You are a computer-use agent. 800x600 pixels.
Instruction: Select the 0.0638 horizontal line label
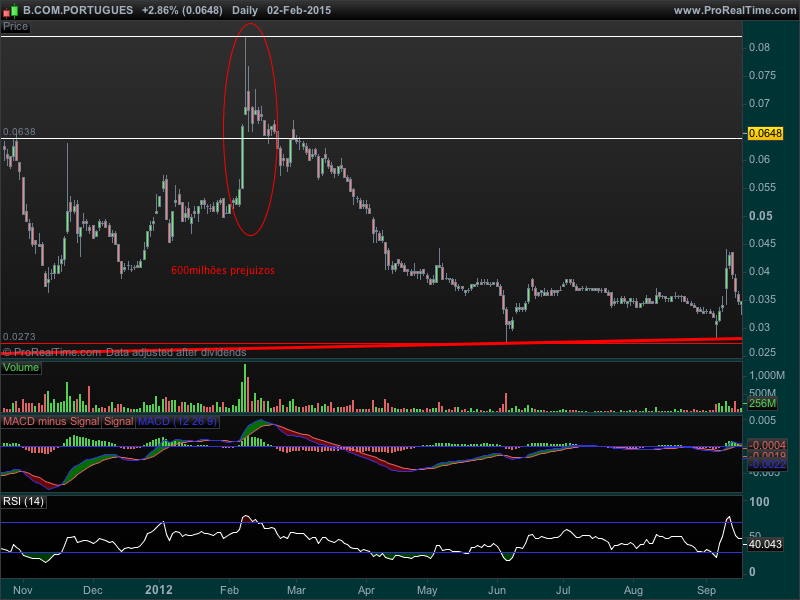(19, 132)
